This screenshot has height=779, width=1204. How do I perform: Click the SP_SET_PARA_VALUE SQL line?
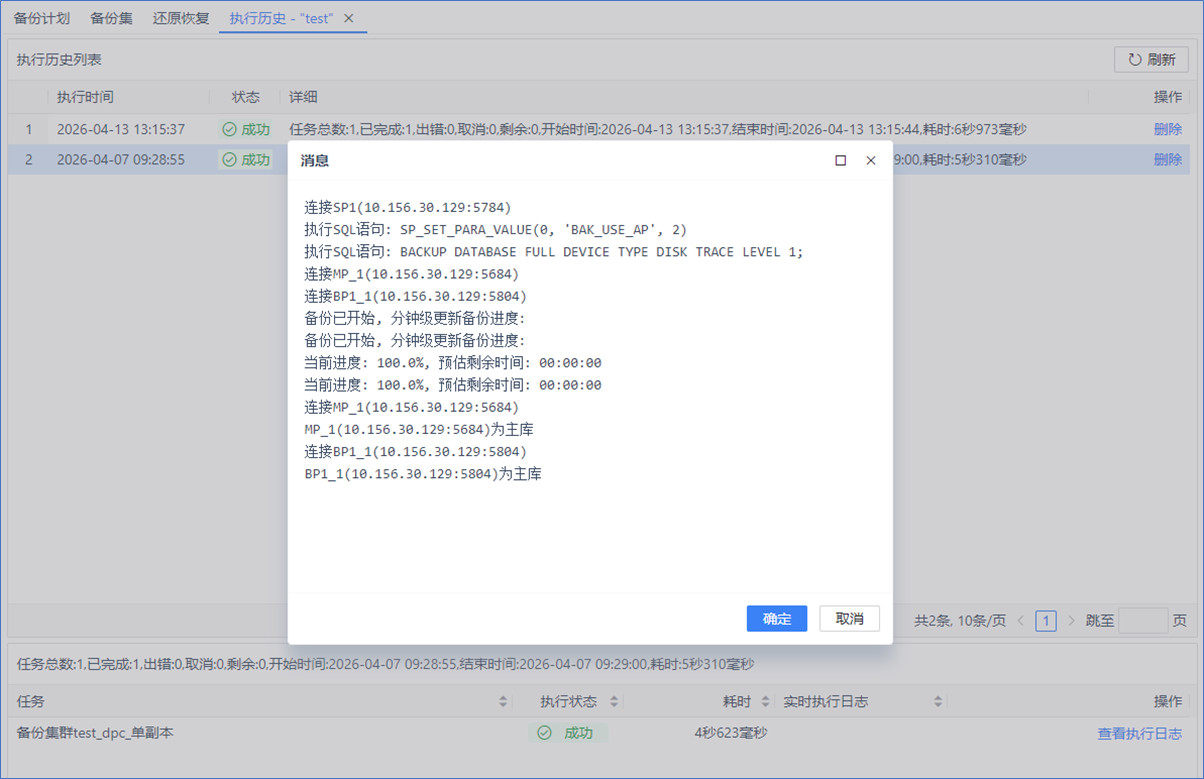pyautogui.click(x=496, y=230)
